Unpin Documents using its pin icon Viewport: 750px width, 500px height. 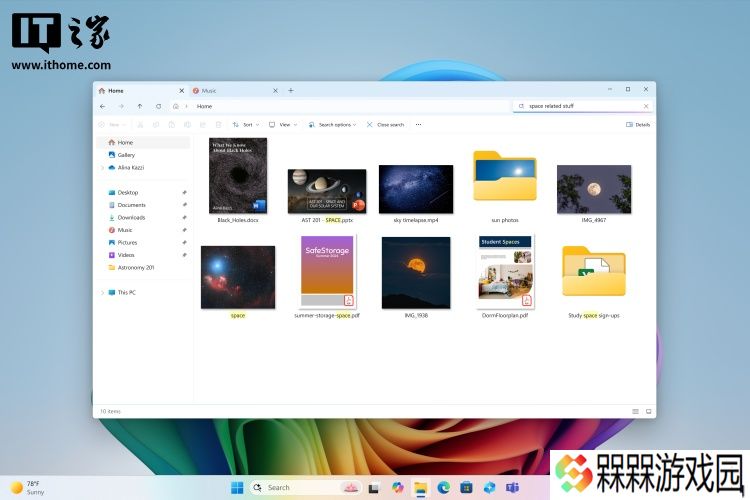click(x=185, y=205)
